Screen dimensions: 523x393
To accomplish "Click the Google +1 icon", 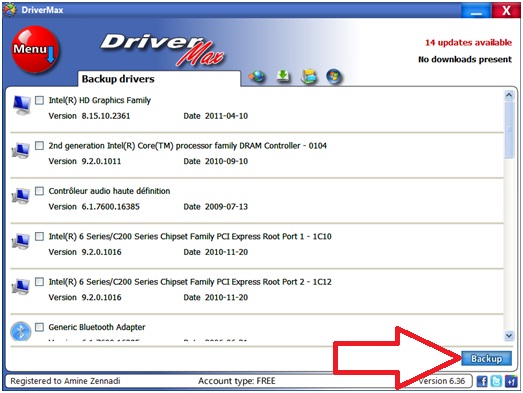I will click(x=511, y=381).
